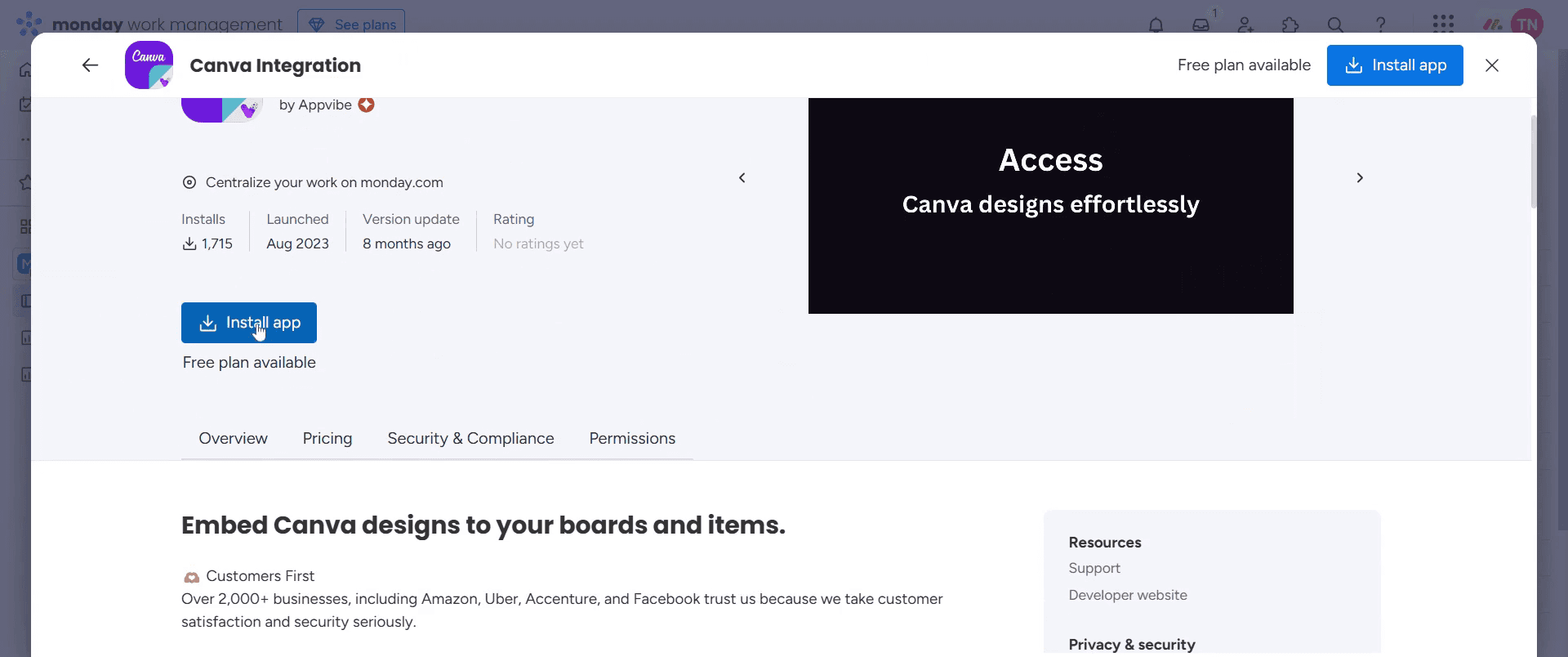Viewport: 1568px width, 657px height.
Task: Switch to the Overview tab
Action: click(233, 439)
